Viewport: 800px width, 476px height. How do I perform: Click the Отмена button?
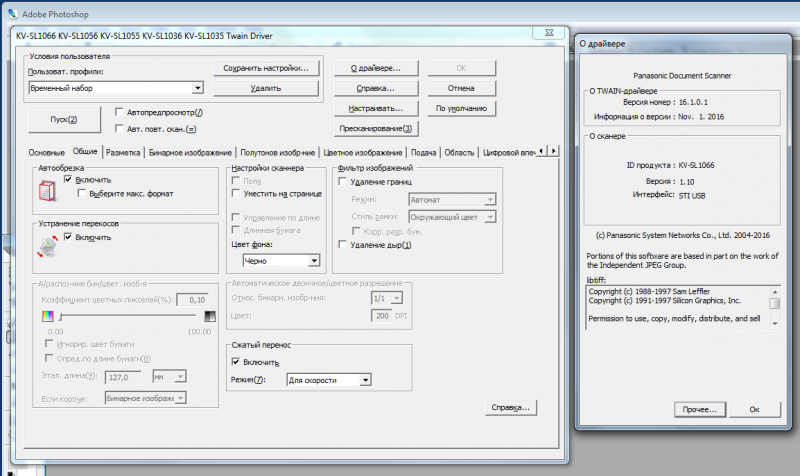461,88
